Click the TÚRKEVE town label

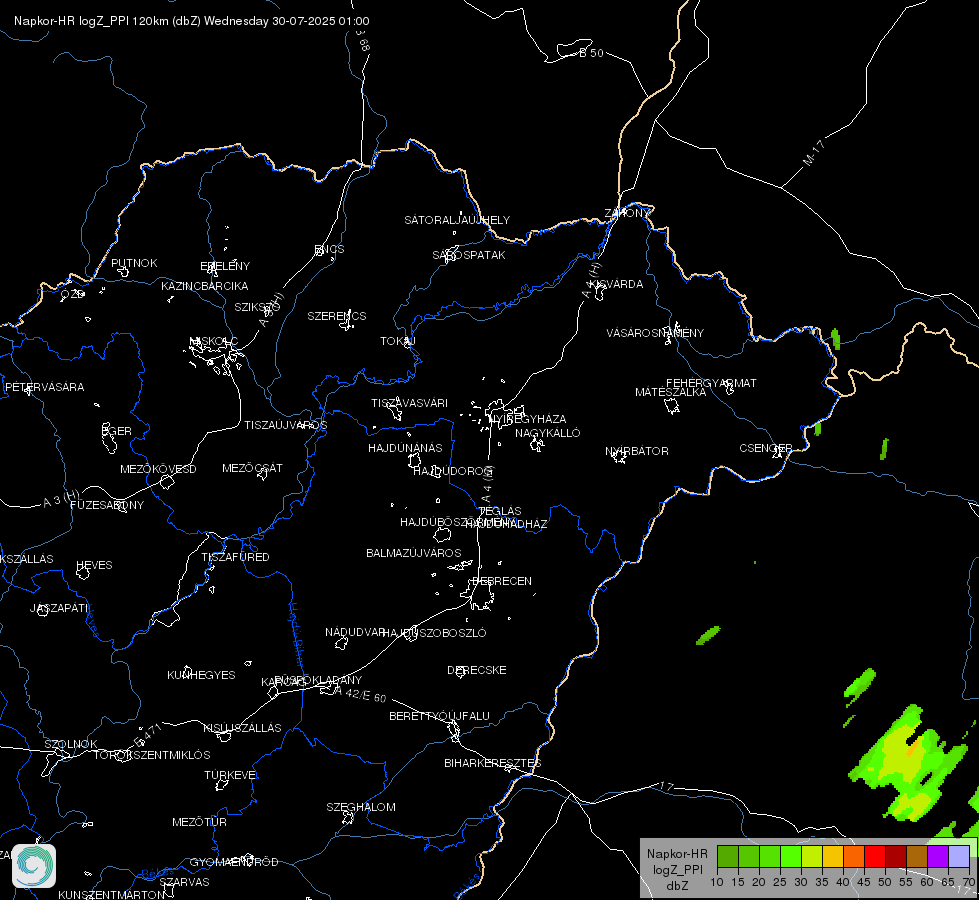[x=231, y=774]
